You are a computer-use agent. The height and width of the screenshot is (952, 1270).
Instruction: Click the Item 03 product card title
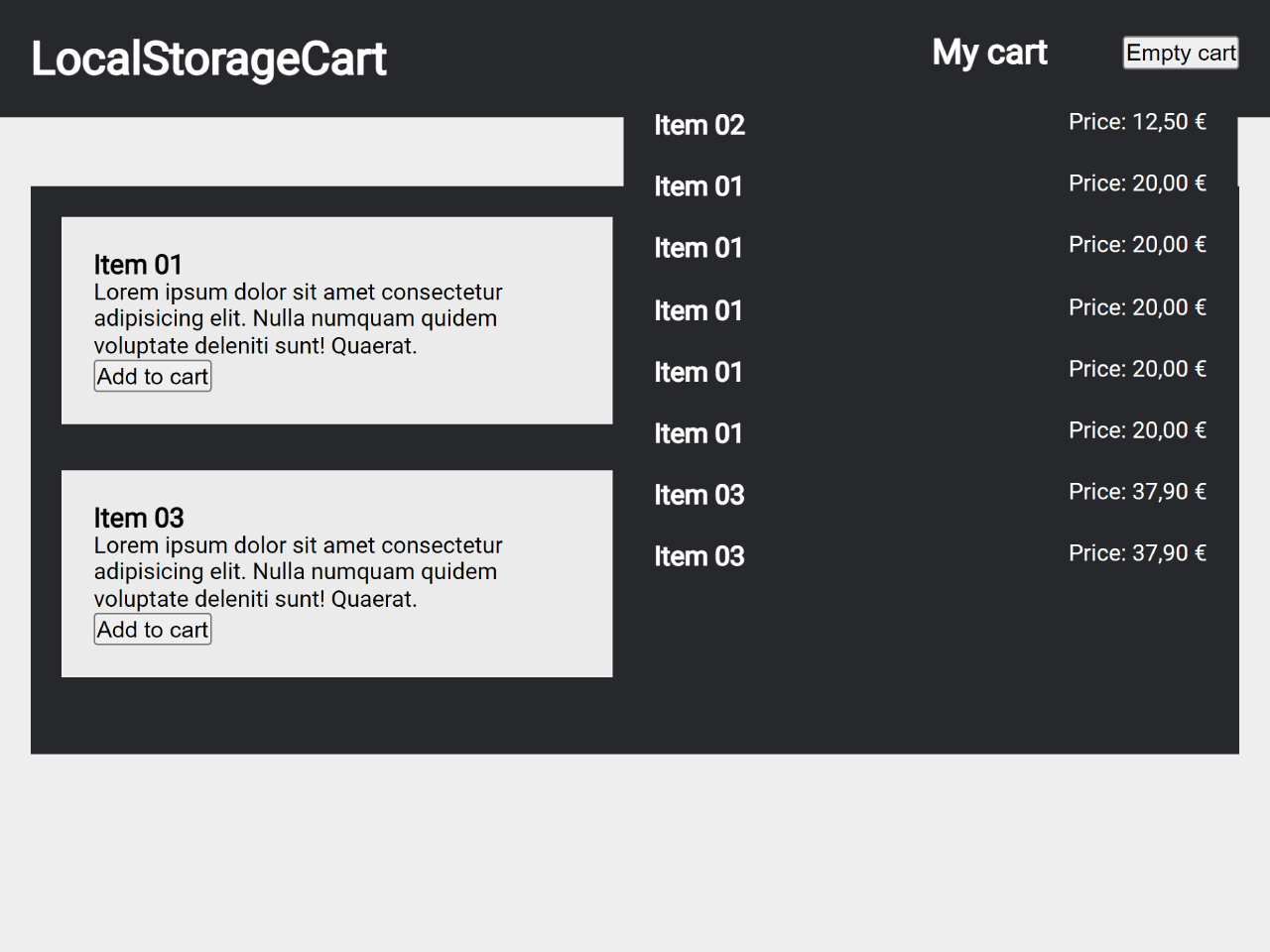pos(138,518)
